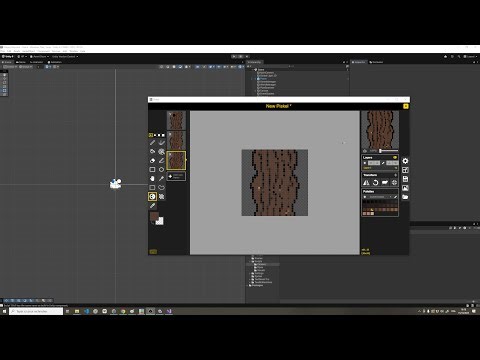Click the Unity Step frame button
The width and height of the screenshot is (480, 360).
[246, 57]
